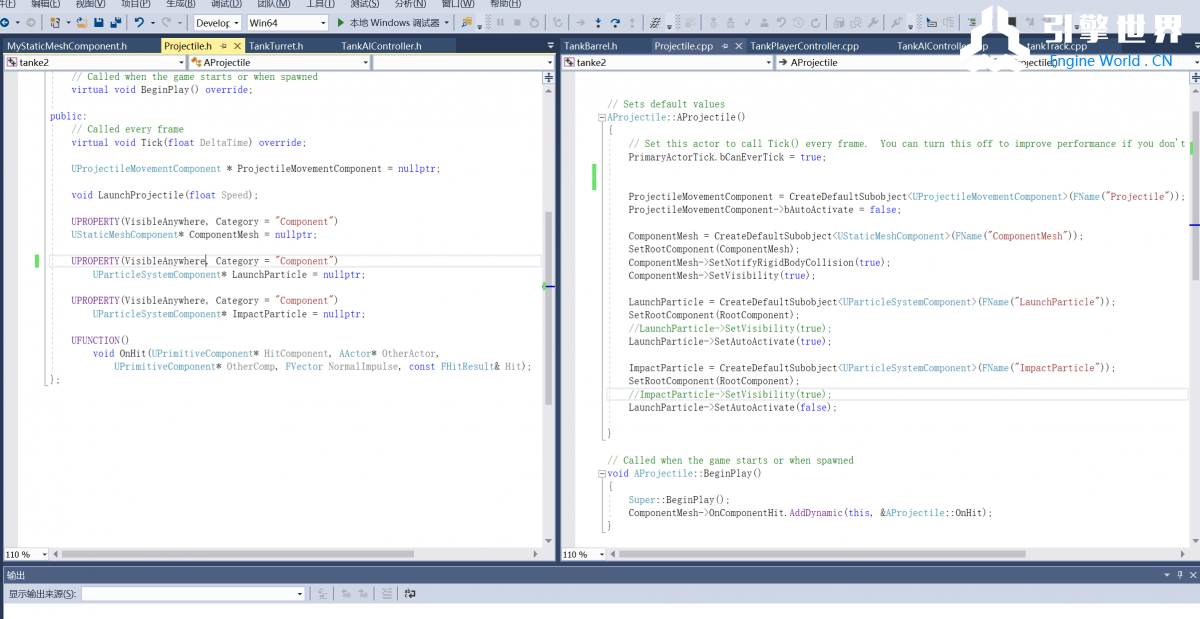
Task: Click the UFUNCTION() line in Projectile.h
Action: tap(100, 340)
